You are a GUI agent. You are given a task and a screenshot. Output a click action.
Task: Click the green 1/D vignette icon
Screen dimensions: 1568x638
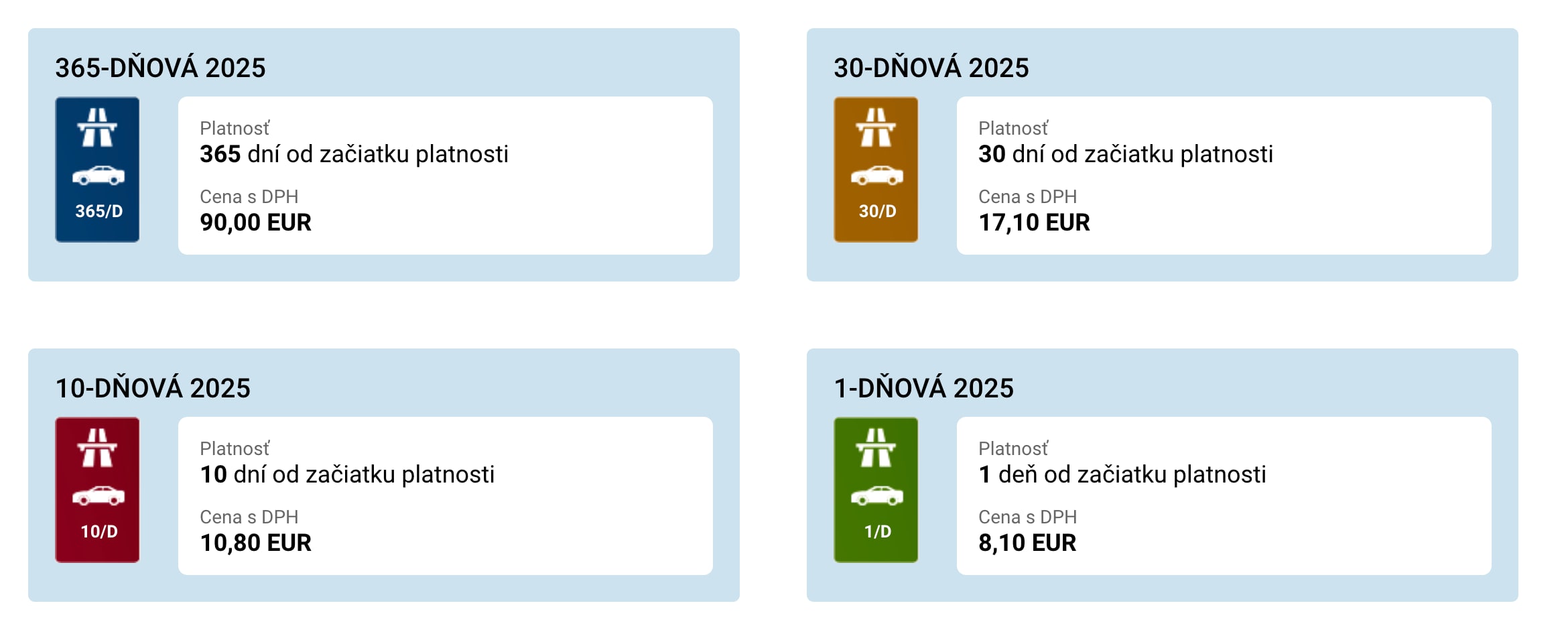click(x=876, y=490)
